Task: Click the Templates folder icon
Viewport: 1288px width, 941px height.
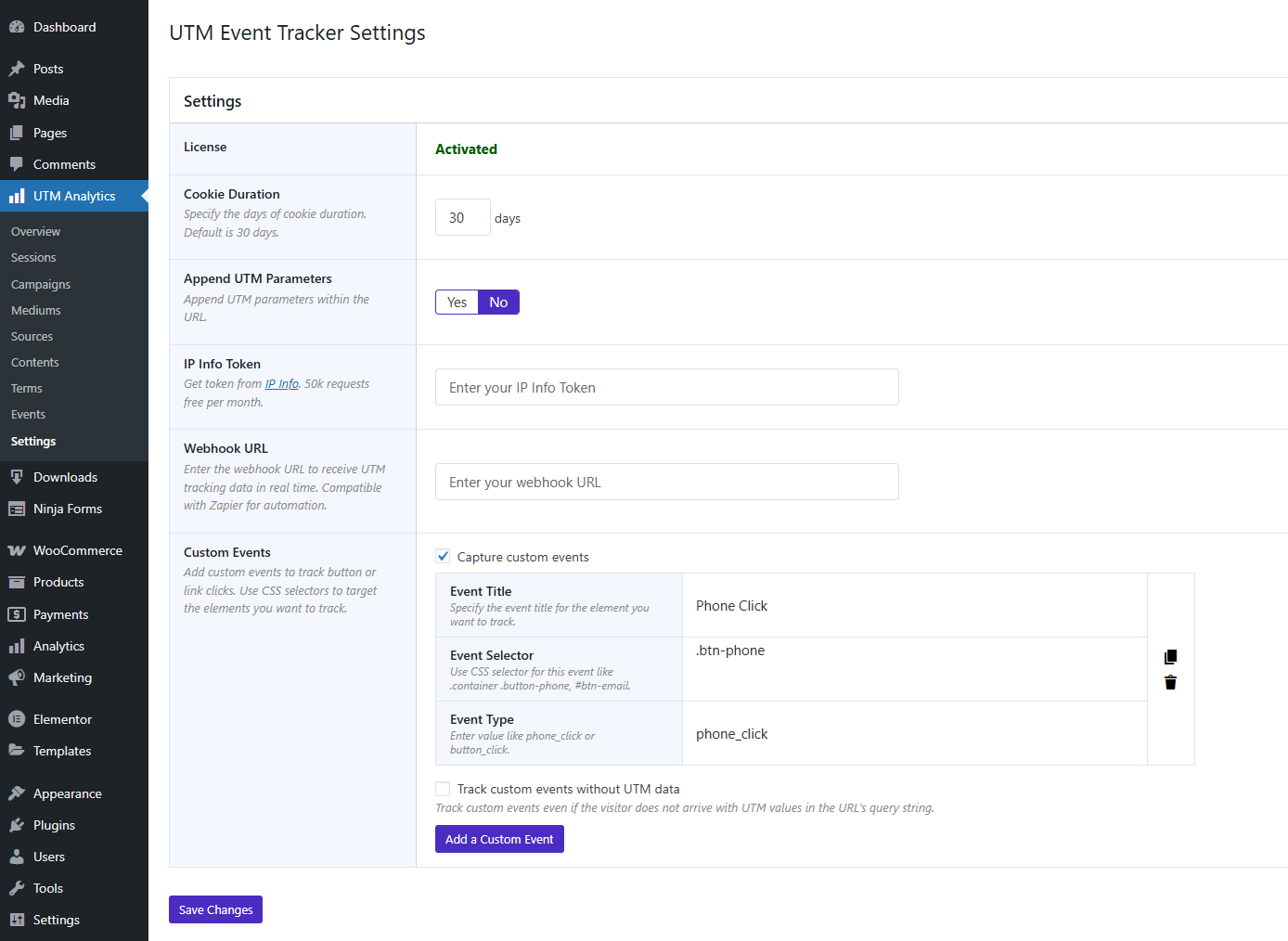Action: point(17,751)
